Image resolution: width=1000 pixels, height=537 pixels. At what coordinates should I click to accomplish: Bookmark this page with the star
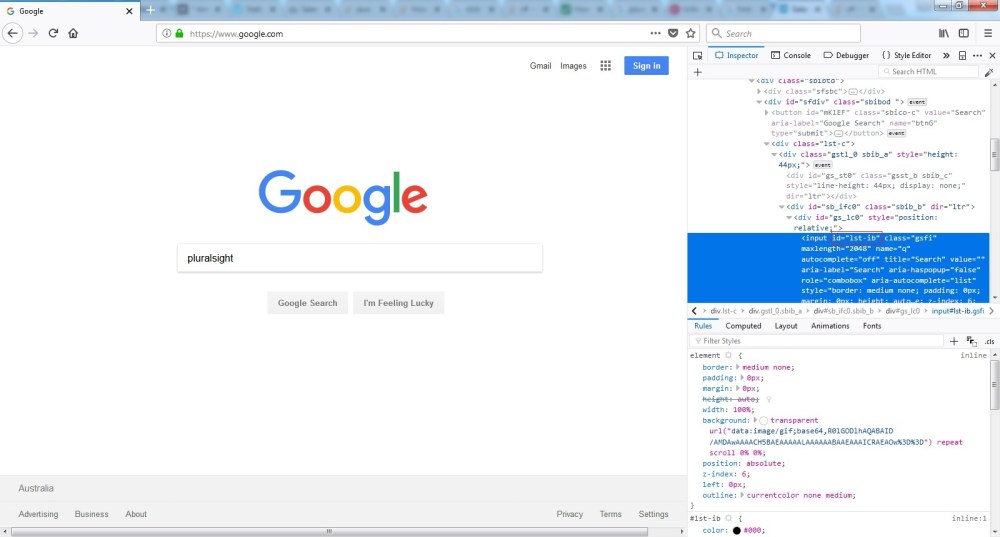(691, 33)
